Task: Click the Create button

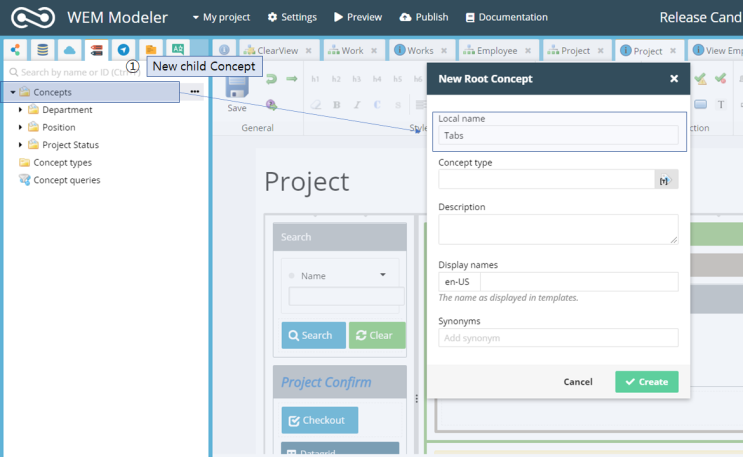Action: [647, 382]
